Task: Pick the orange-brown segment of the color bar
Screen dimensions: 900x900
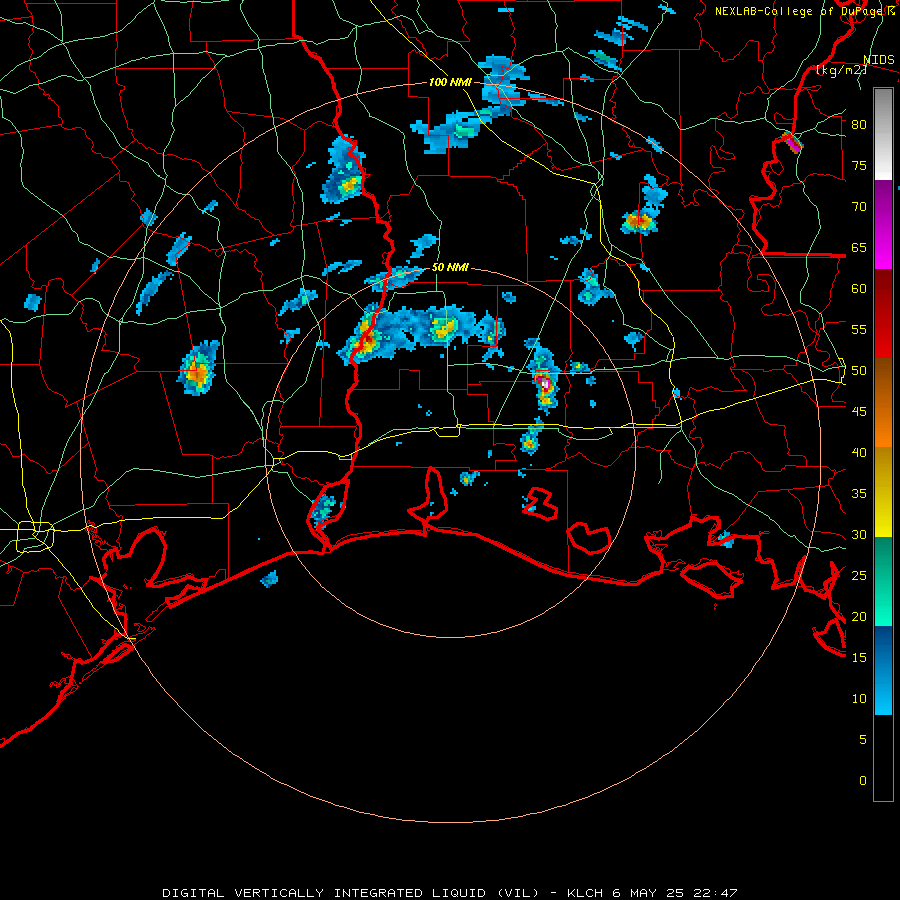Action: (883, 403)
